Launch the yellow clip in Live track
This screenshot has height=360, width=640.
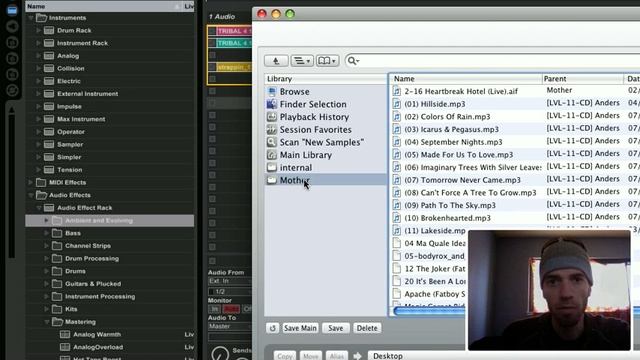[212, 67]
